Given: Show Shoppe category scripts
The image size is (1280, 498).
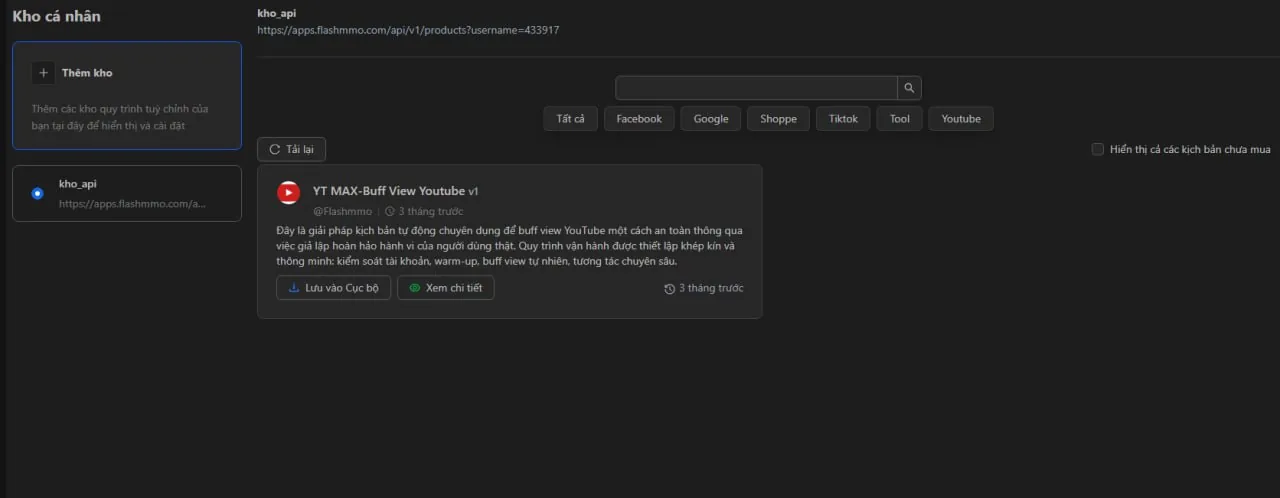Looking at the screenshot, I should (x=778, y=119).
